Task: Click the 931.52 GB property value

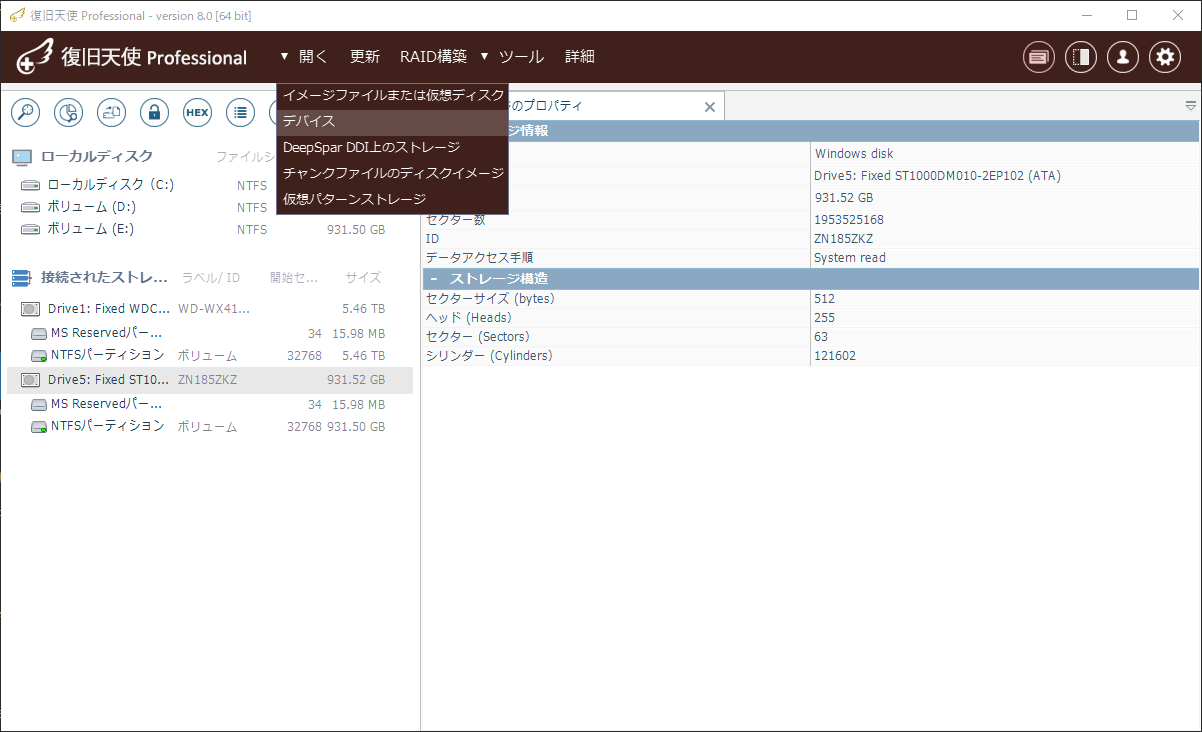Action: pyautogui.click(x=1004, y=198)
